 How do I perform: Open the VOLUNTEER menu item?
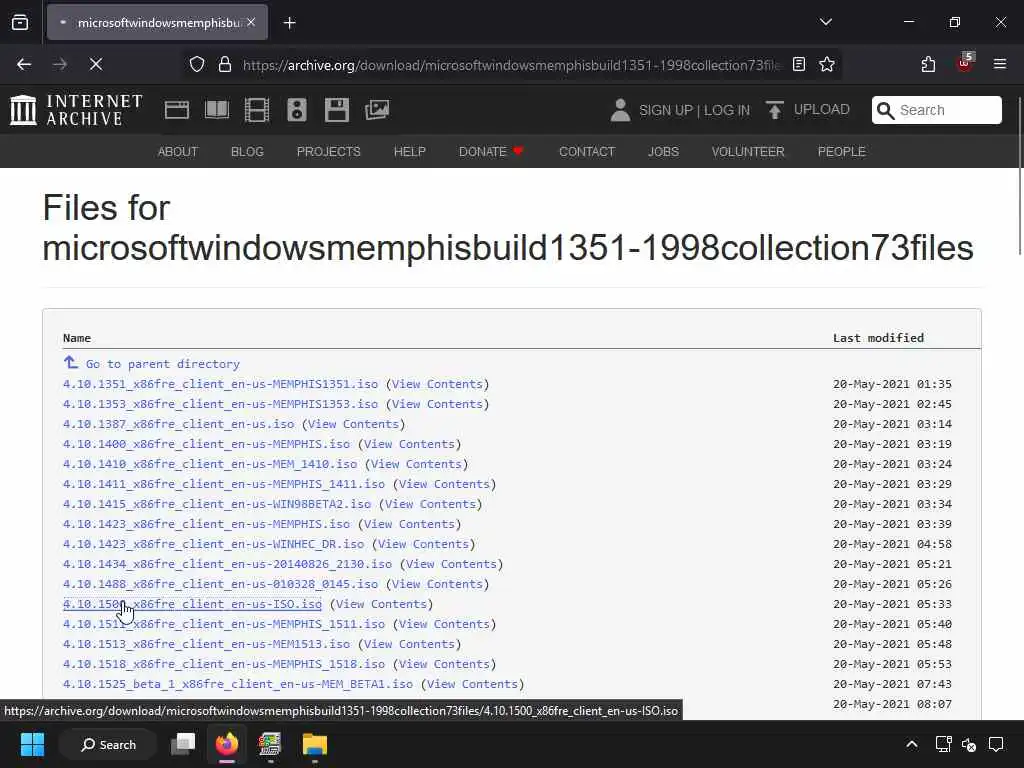(748, 152)
